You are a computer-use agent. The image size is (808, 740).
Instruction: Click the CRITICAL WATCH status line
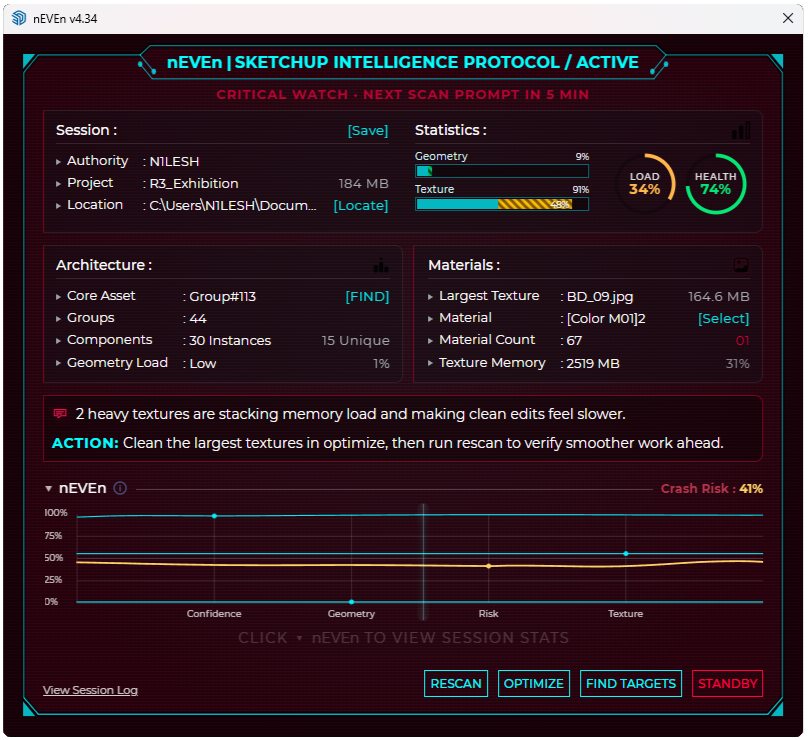pos(402,95)
